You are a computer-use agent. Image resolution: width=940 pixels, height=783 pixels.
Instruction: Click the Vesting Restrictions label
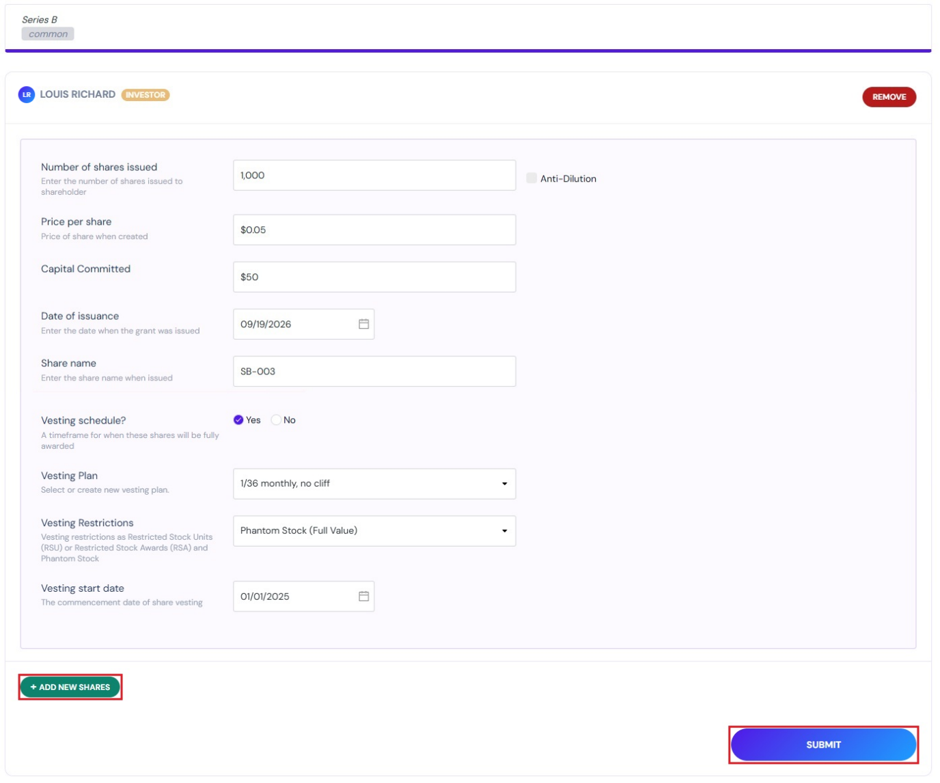coord(87,523)
